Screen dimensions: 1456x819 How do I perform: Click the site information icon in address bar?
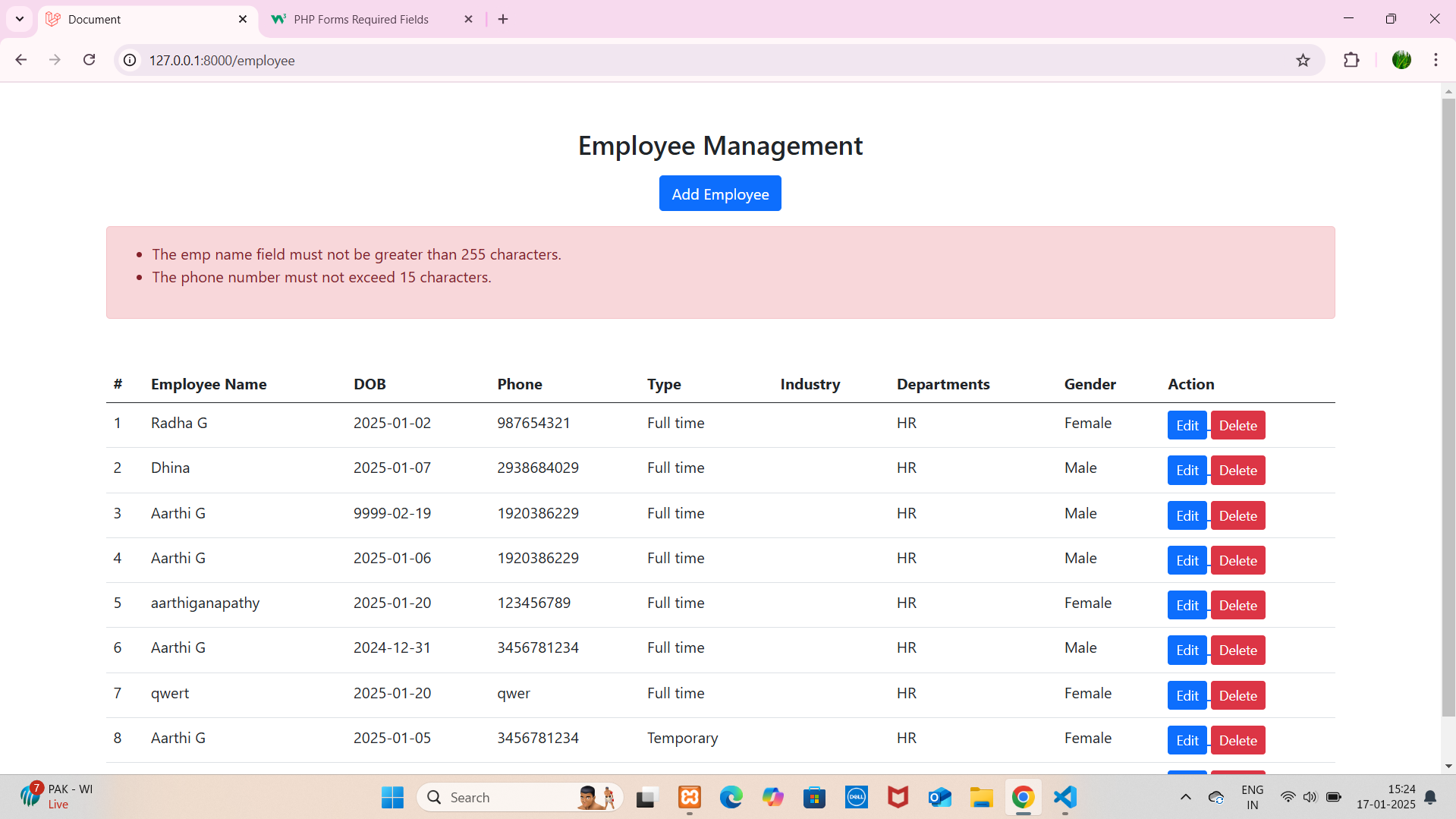131,60
